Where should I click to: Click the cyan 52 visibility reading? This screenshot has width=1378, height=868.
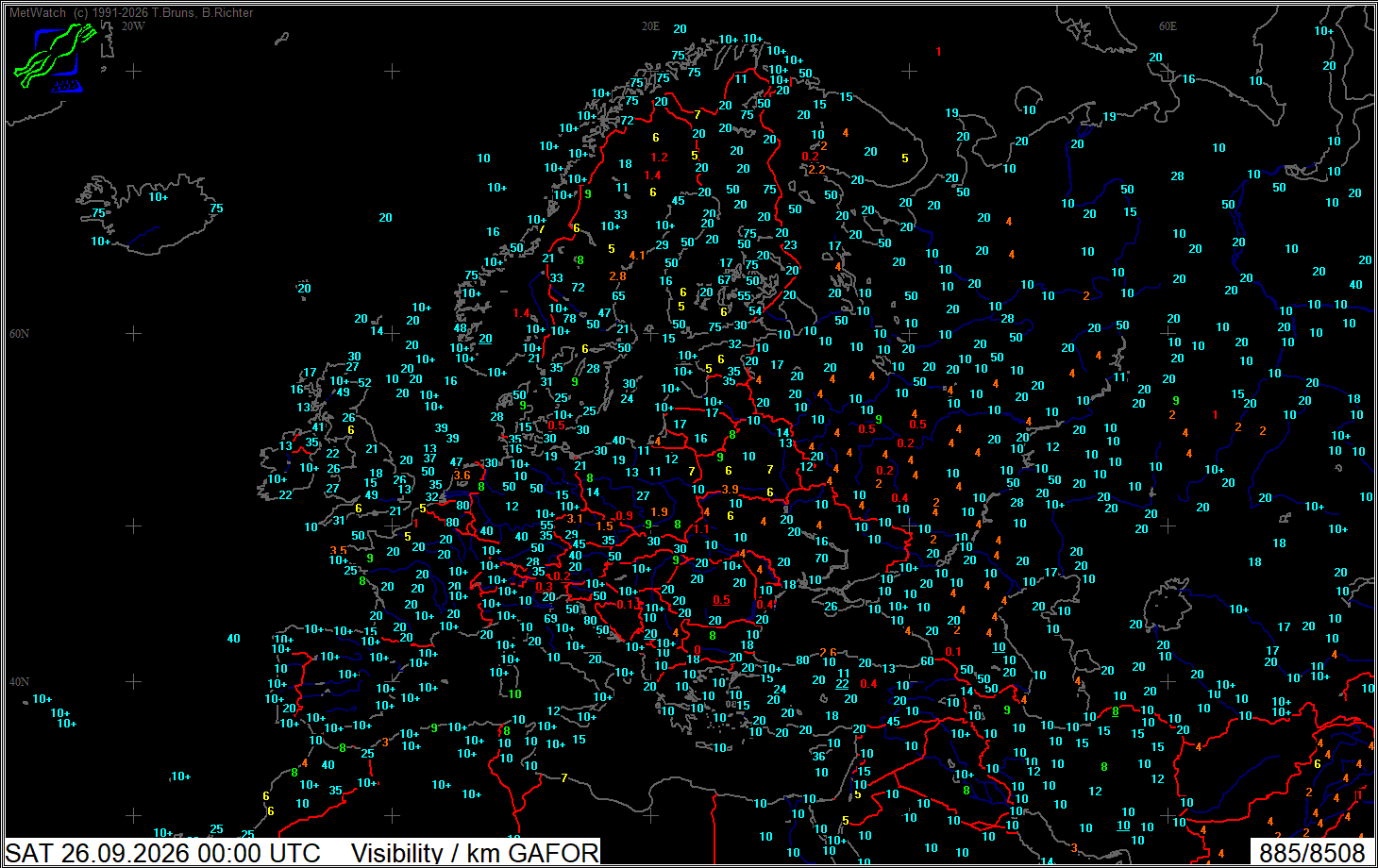tap(364, 382)
